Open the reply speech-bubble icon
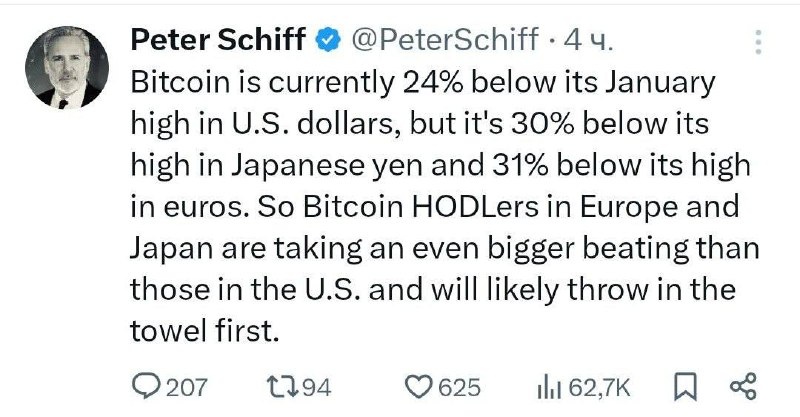This screenshot has height=417, width=800. tap(146, 386)
